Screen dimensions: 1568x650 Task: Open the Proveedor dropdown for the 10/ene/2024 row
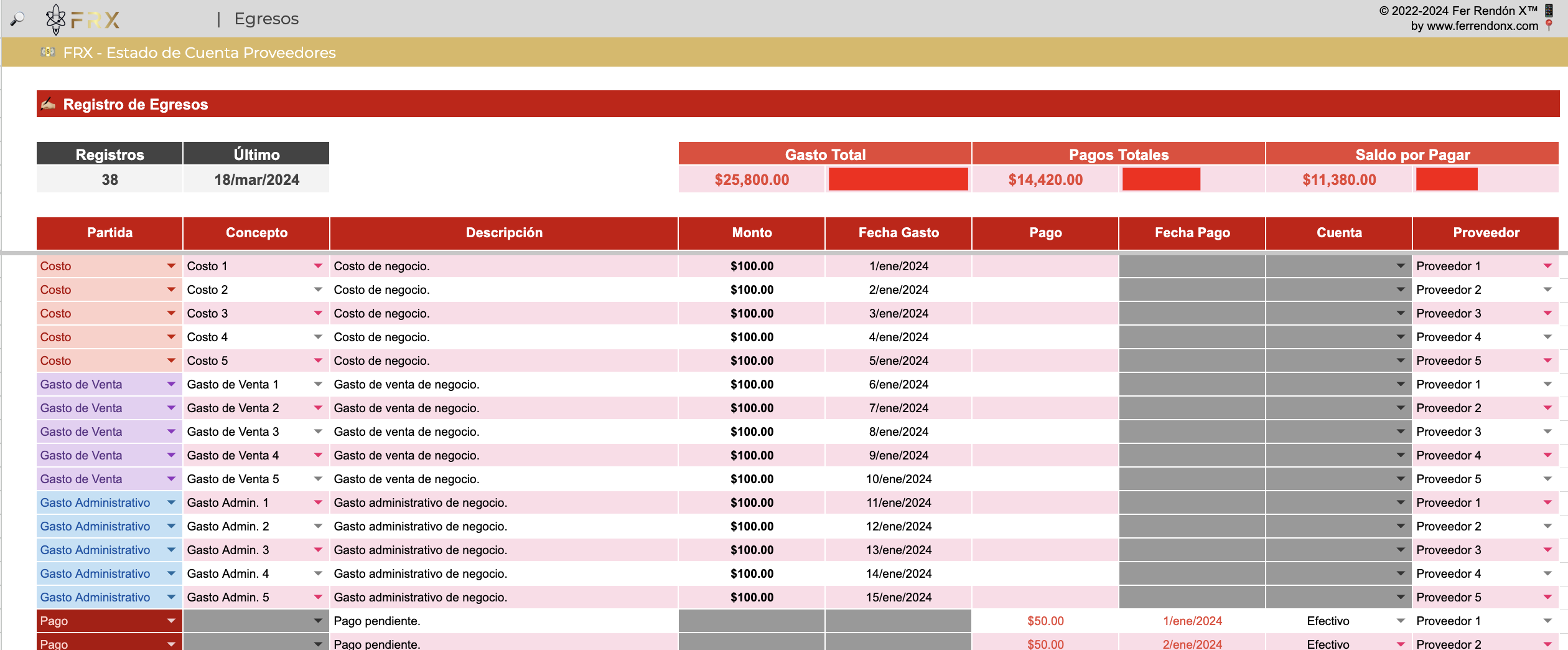(x=1547, y=479)
